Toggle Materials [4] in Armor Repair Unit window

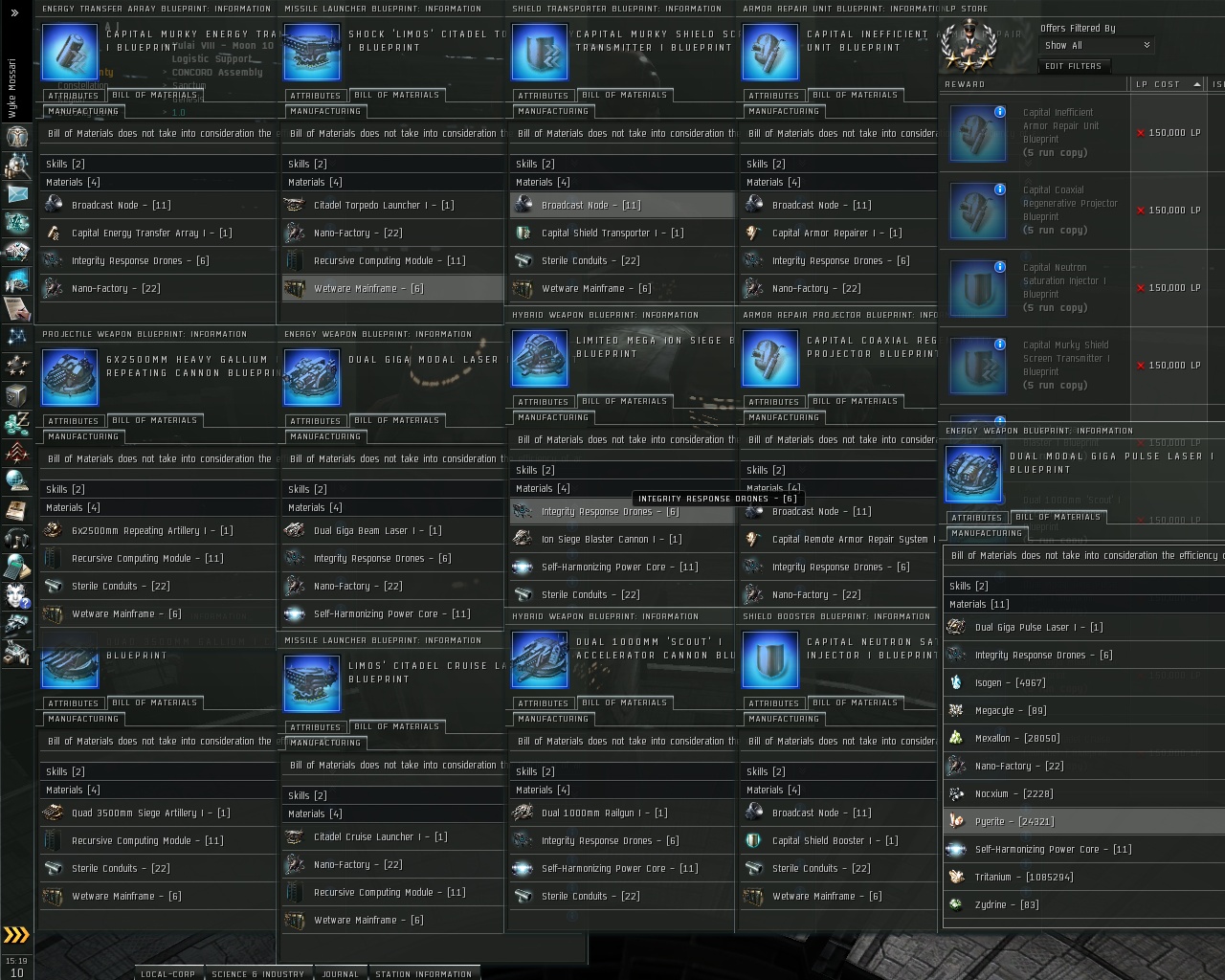point(838,182)
